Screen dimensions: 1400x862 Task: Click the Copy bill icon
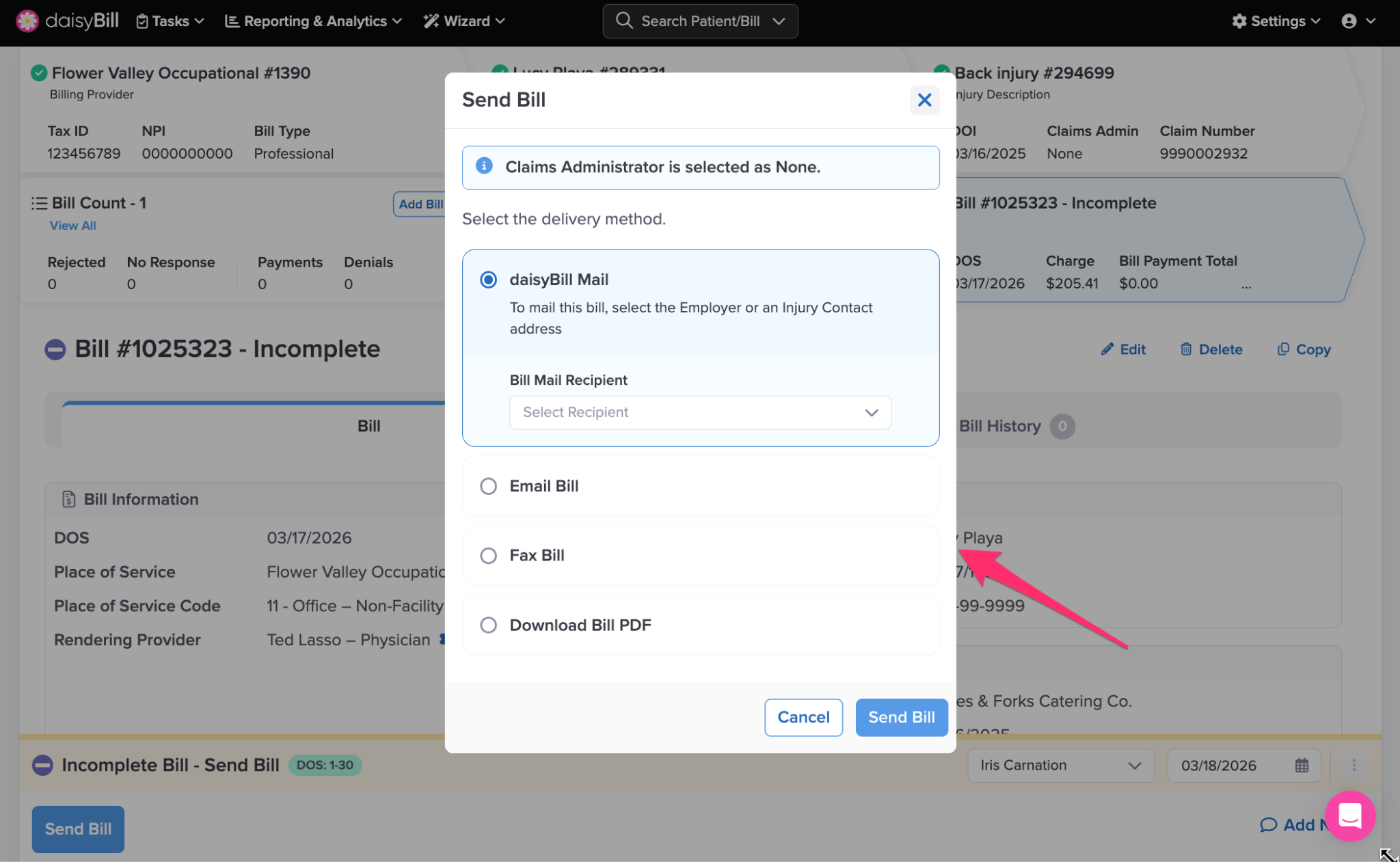pos(1283,349)
